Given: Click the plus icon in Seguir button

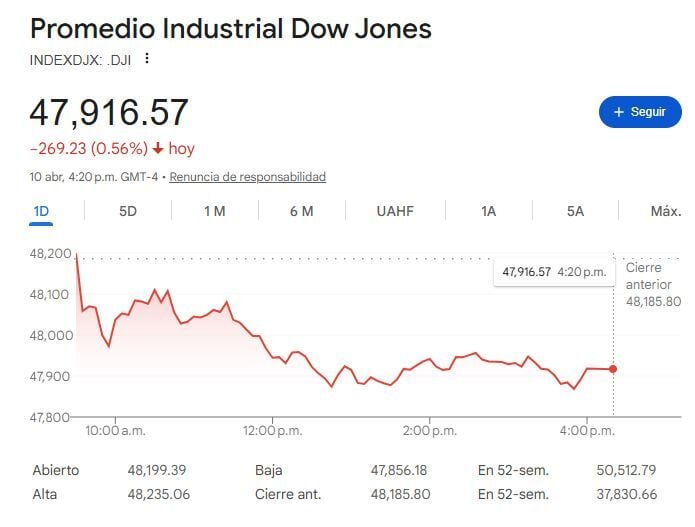Looking at the screenshot, I should tap(619, 112).
